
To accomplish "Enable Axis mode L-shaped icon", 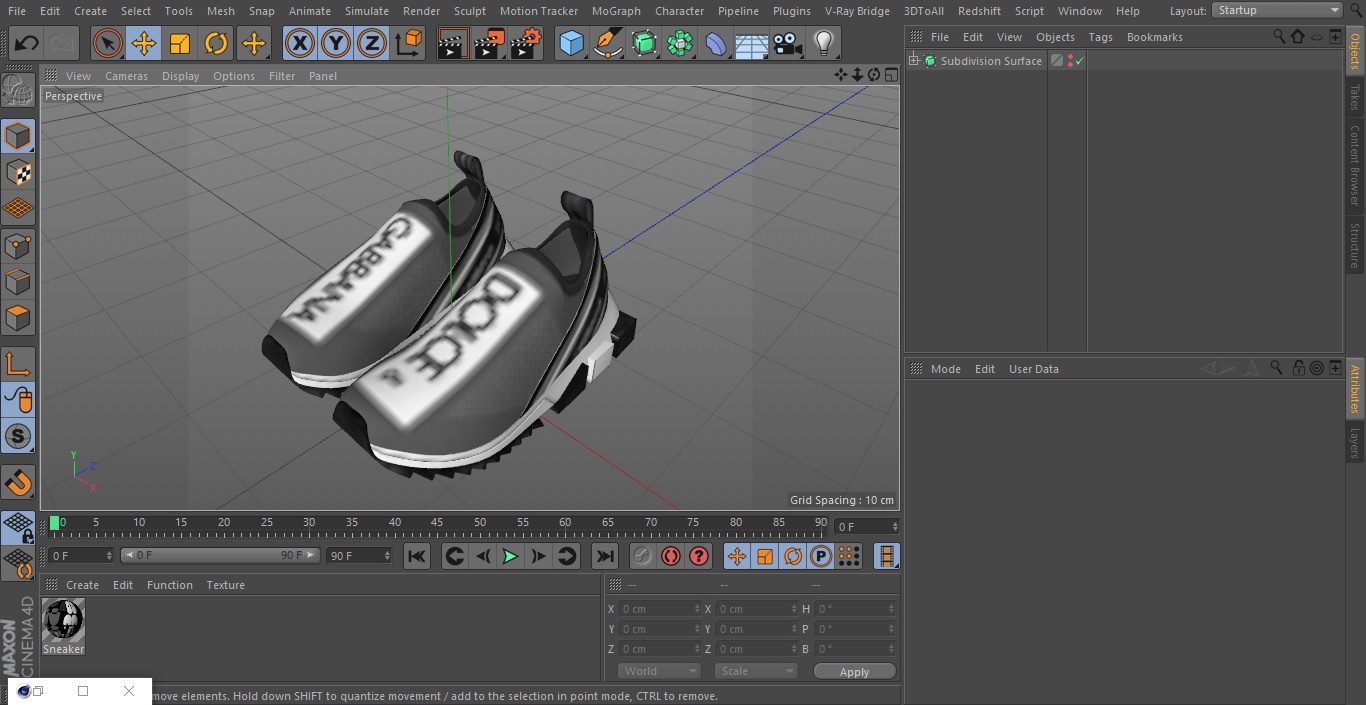I will tap(18, 365).
